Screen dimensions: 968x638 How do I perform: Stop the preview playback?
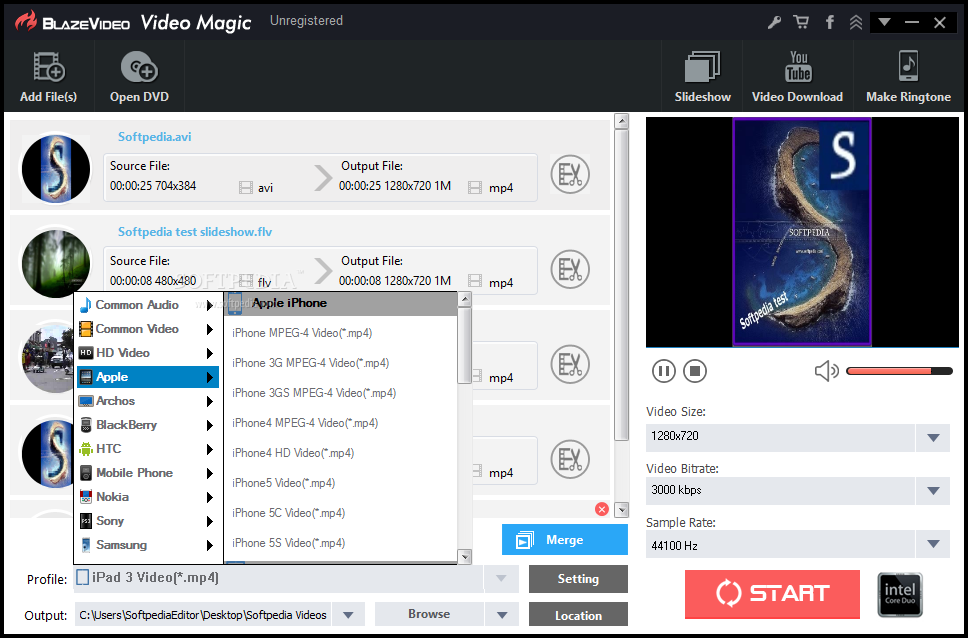695,371
